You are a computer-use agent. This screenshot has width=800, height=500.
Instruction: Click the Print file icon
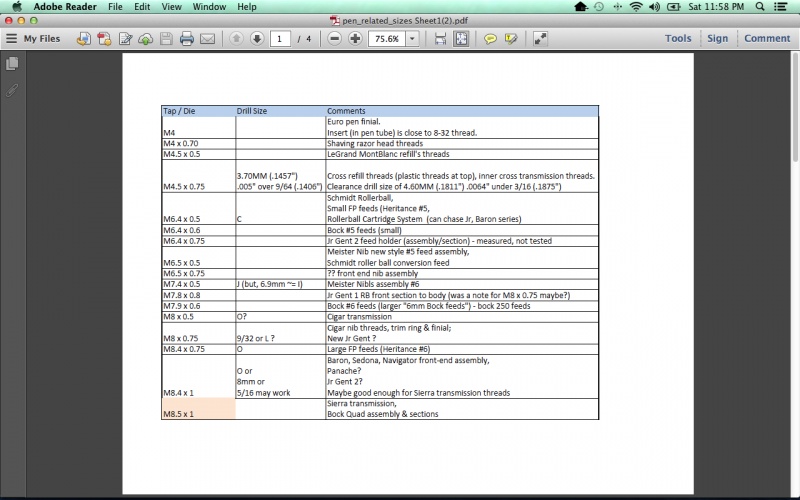pyautogui.click(x=186, y=39)
